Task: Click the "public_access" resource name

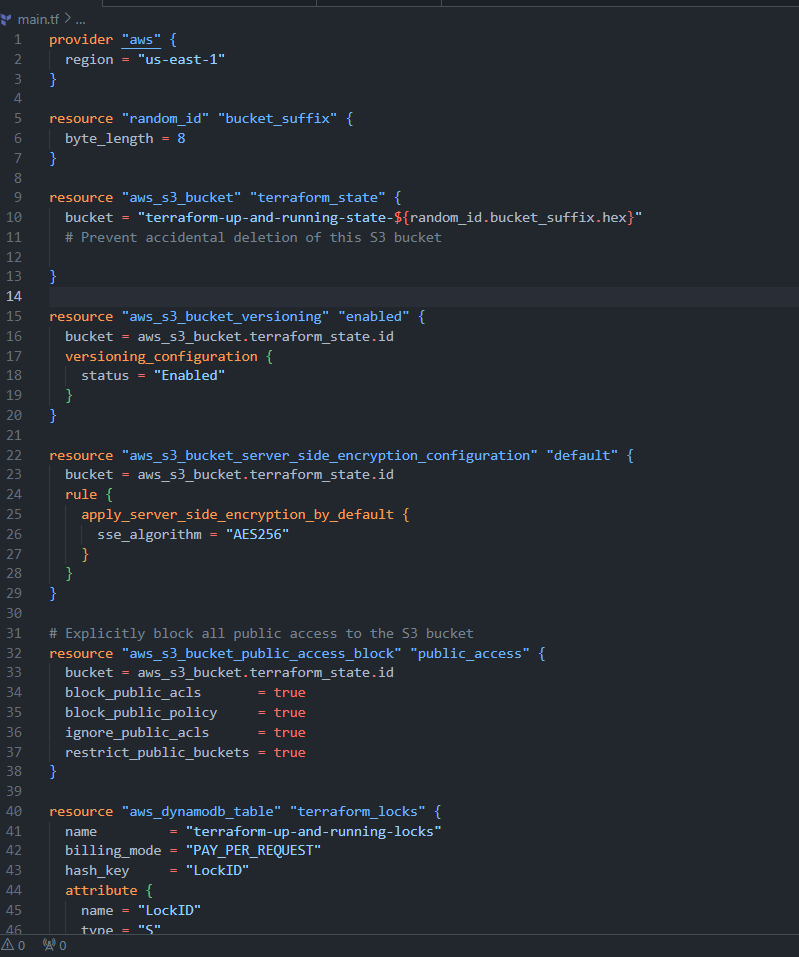Action: 470,654
